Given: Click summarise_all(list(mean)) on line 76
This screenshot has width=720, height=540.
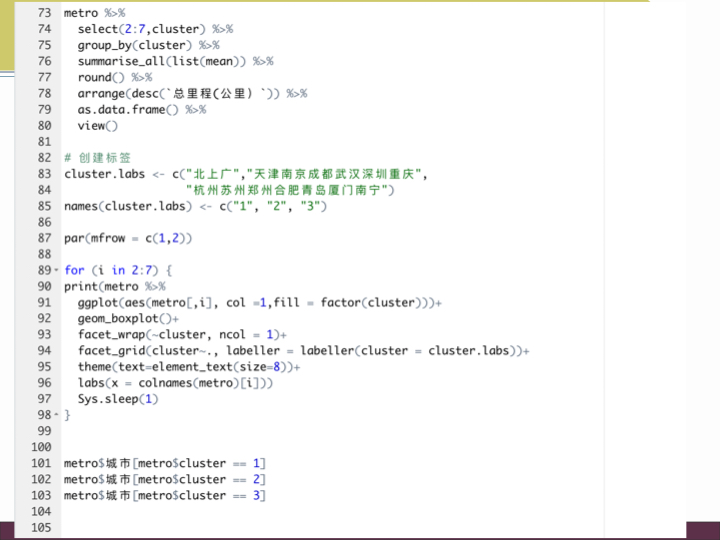Looking at the screenshot, I should (x=175, y=61).
